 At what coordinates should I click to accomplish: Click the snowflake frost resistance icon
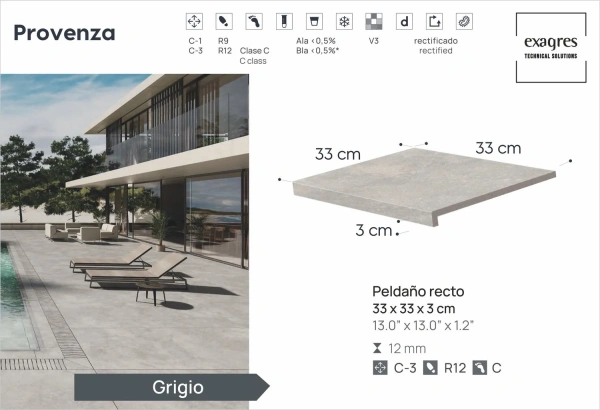[x=343, y=21]
